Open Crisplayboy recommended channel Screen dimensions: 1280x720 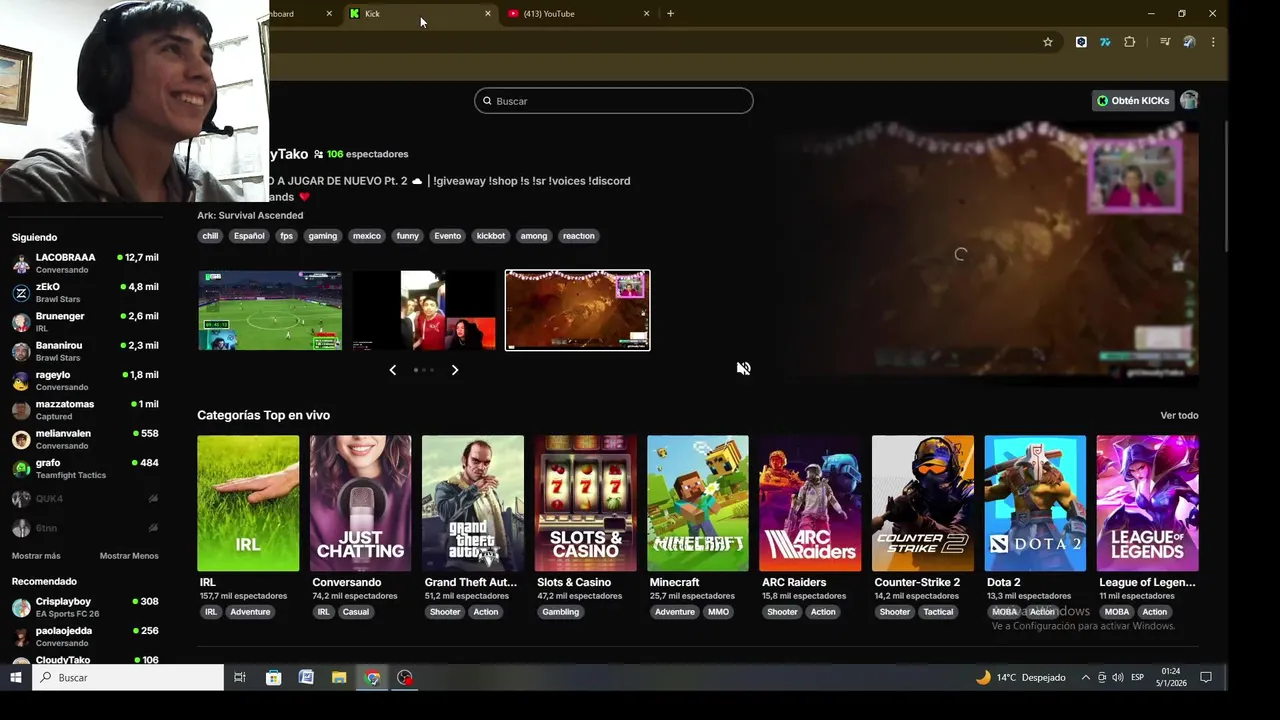coord(85,607)
